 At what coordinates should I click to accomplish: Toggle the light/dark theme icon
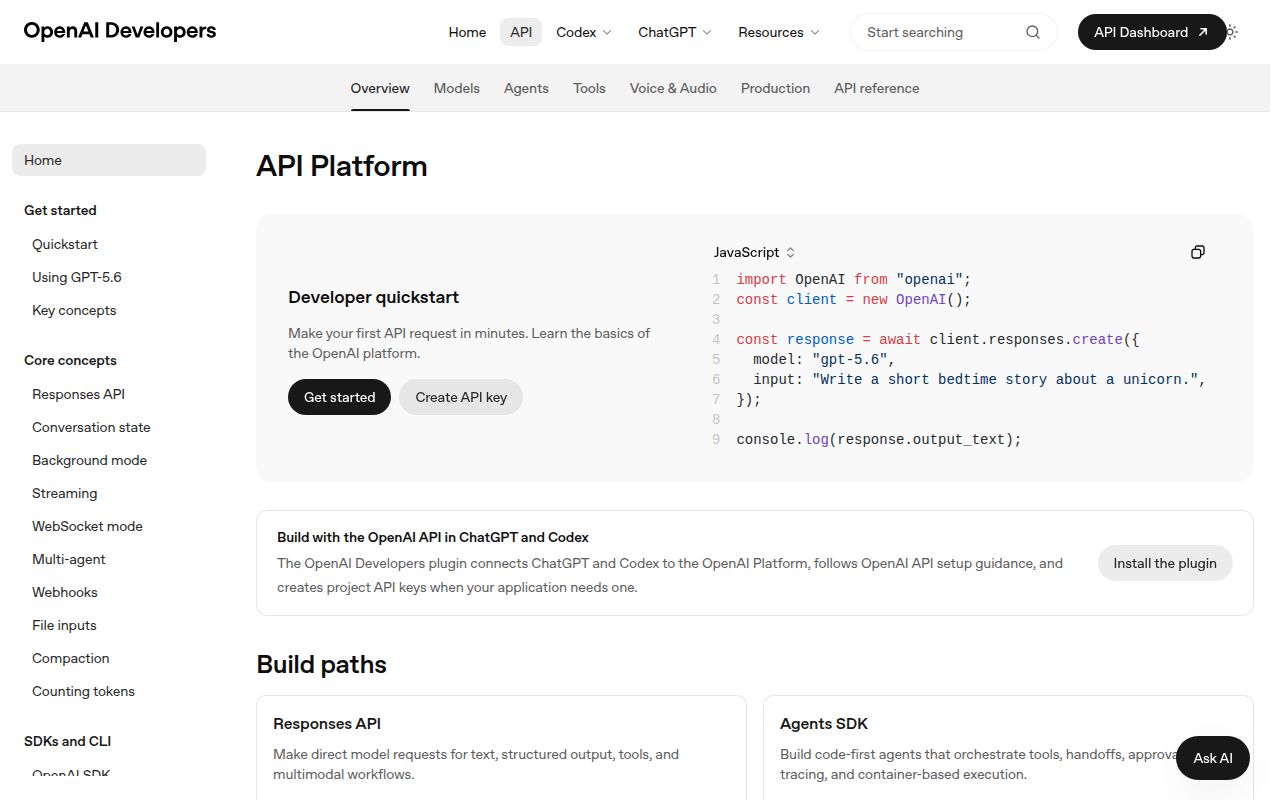(1231, 32)
